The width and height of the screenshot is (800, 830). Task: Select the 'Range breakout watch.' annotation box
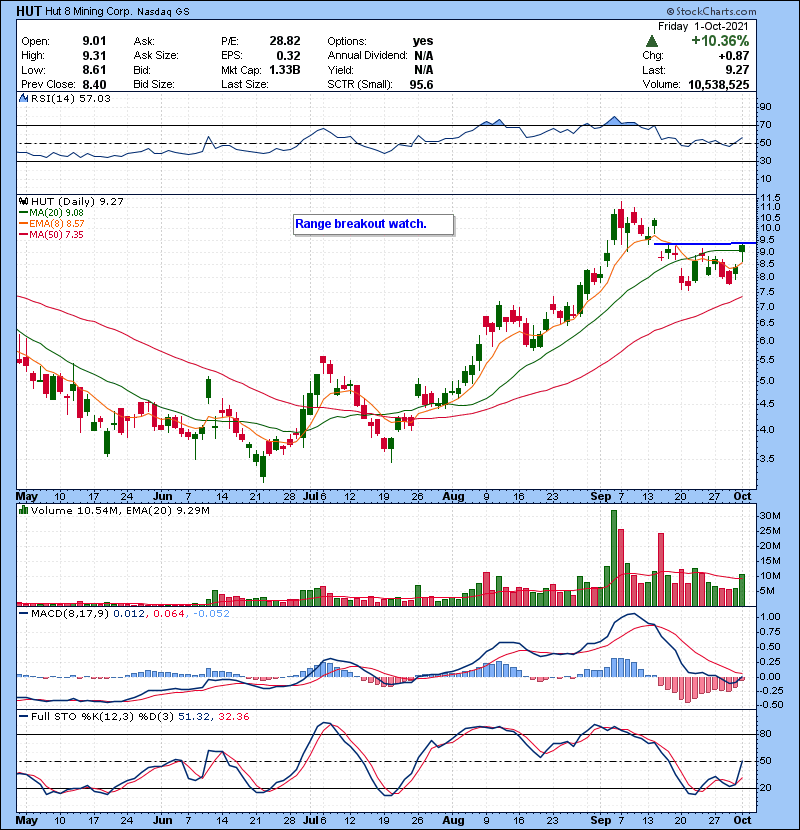pyautogui.click(x=373, y=224)
